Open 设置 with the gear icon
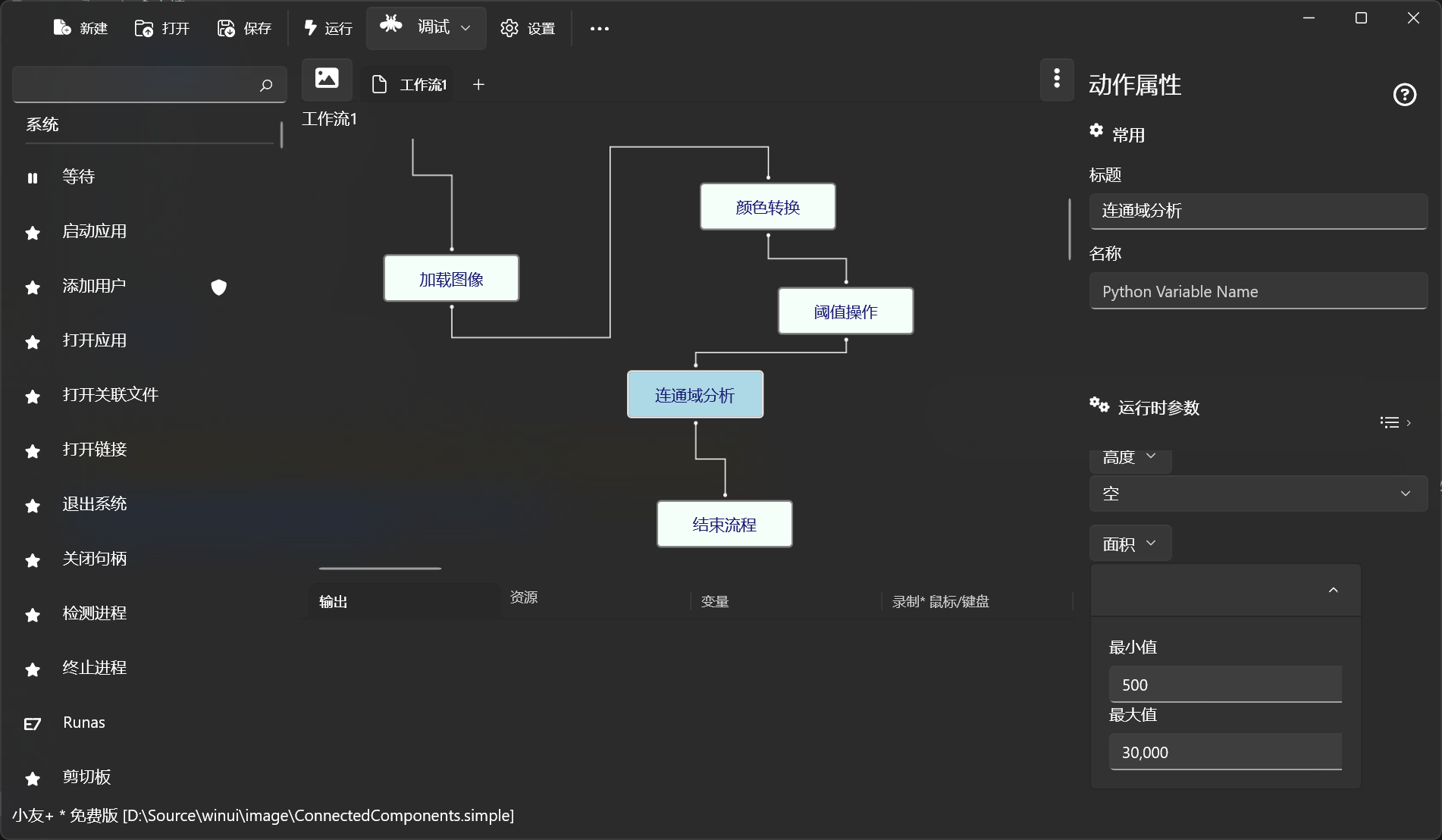 tap(509, 28)
